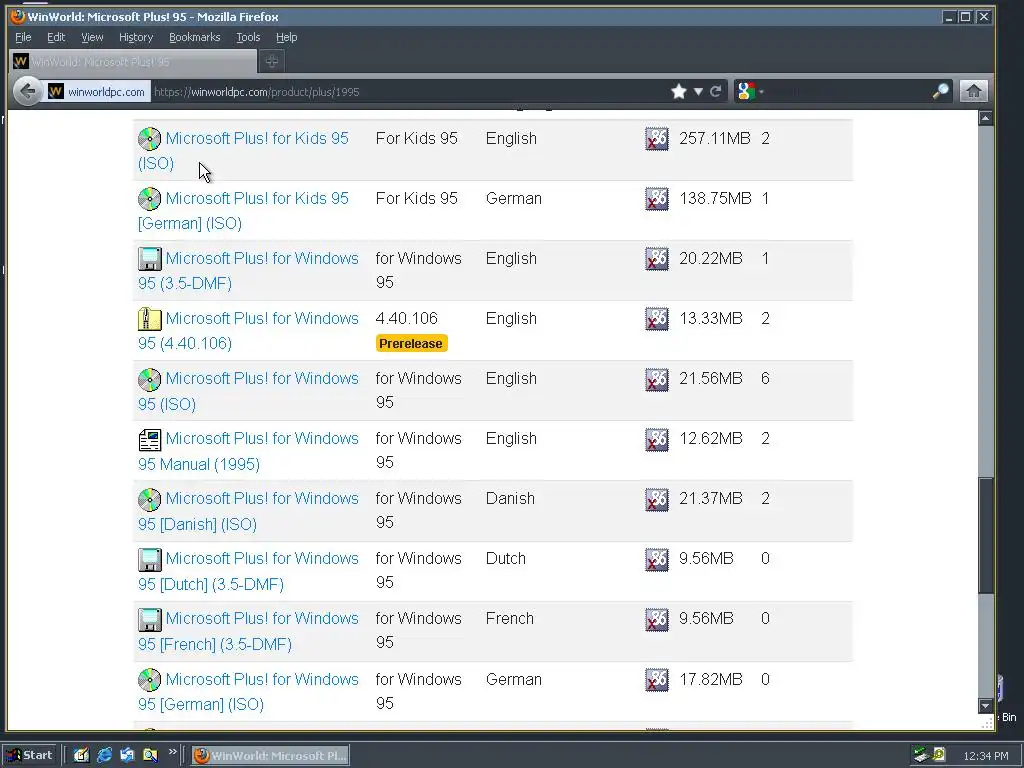Open the Tools menu
Screen dimensions: 1024x768
coord(248,37)
